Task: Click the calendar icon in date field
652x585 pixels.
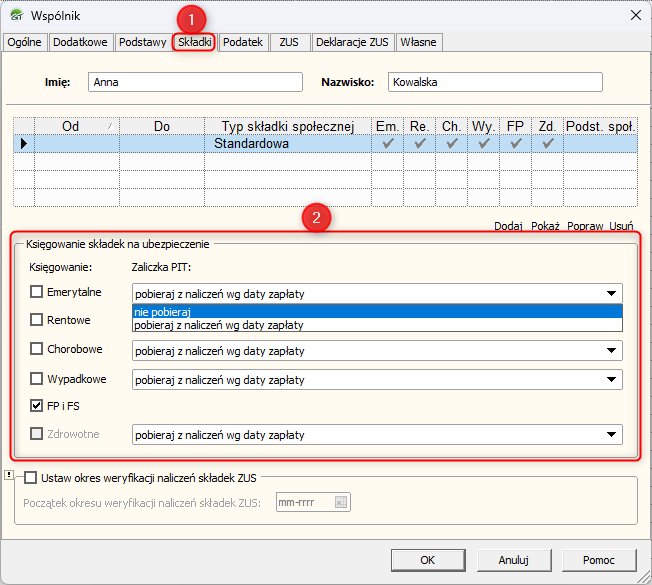Action: 341,502
